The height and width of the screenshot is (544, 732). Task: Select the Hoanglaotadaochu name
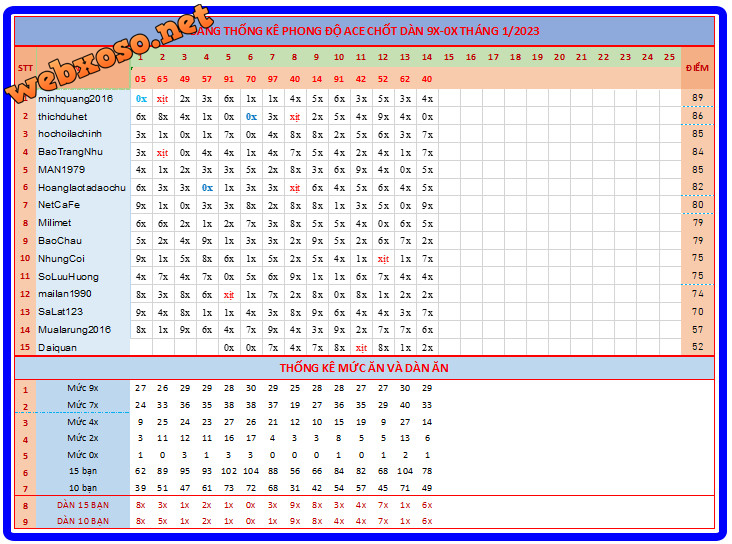82,187
